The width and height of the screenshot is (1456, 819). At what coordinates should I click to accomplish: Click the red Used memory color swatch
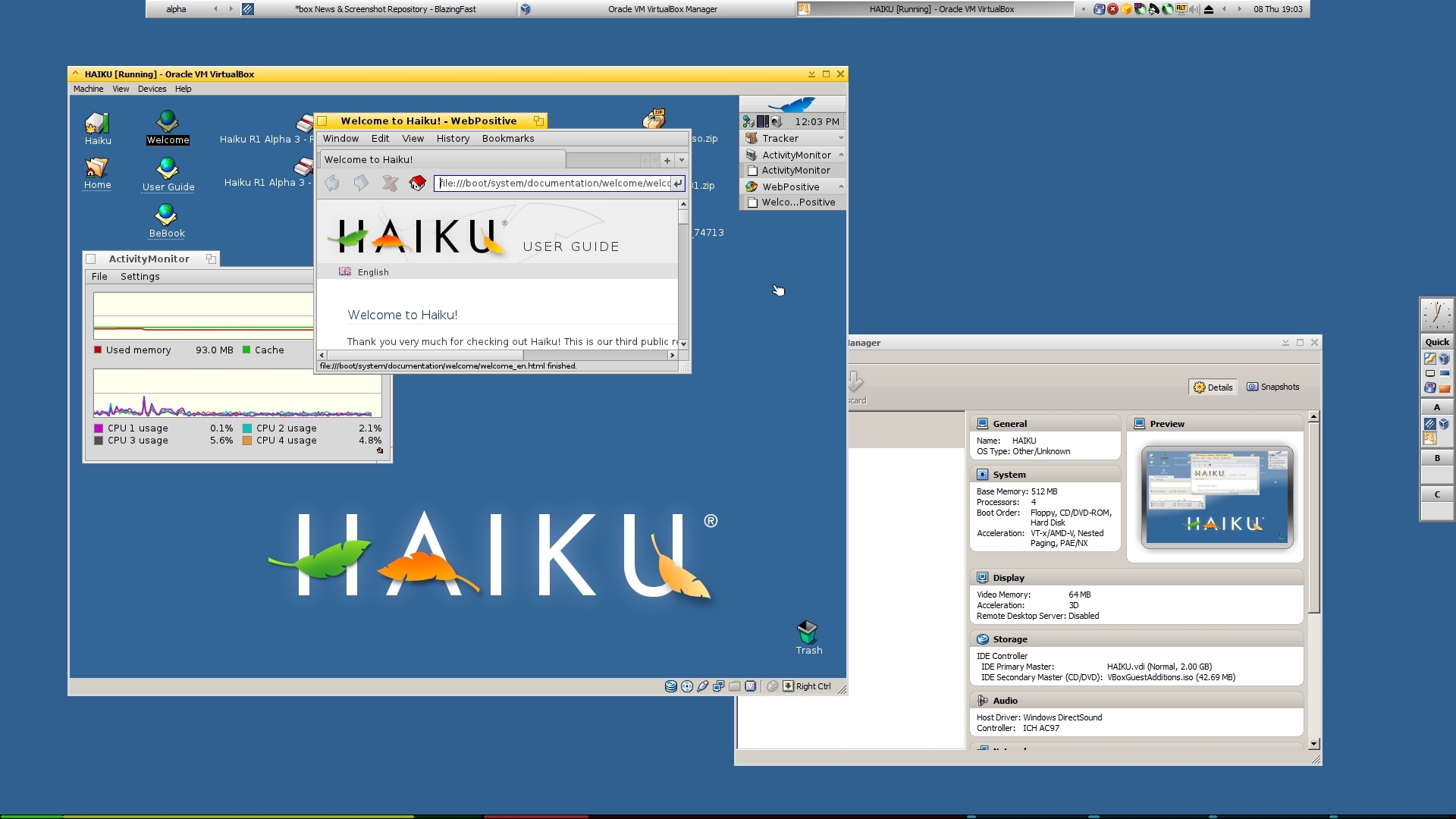pos(98,350)
